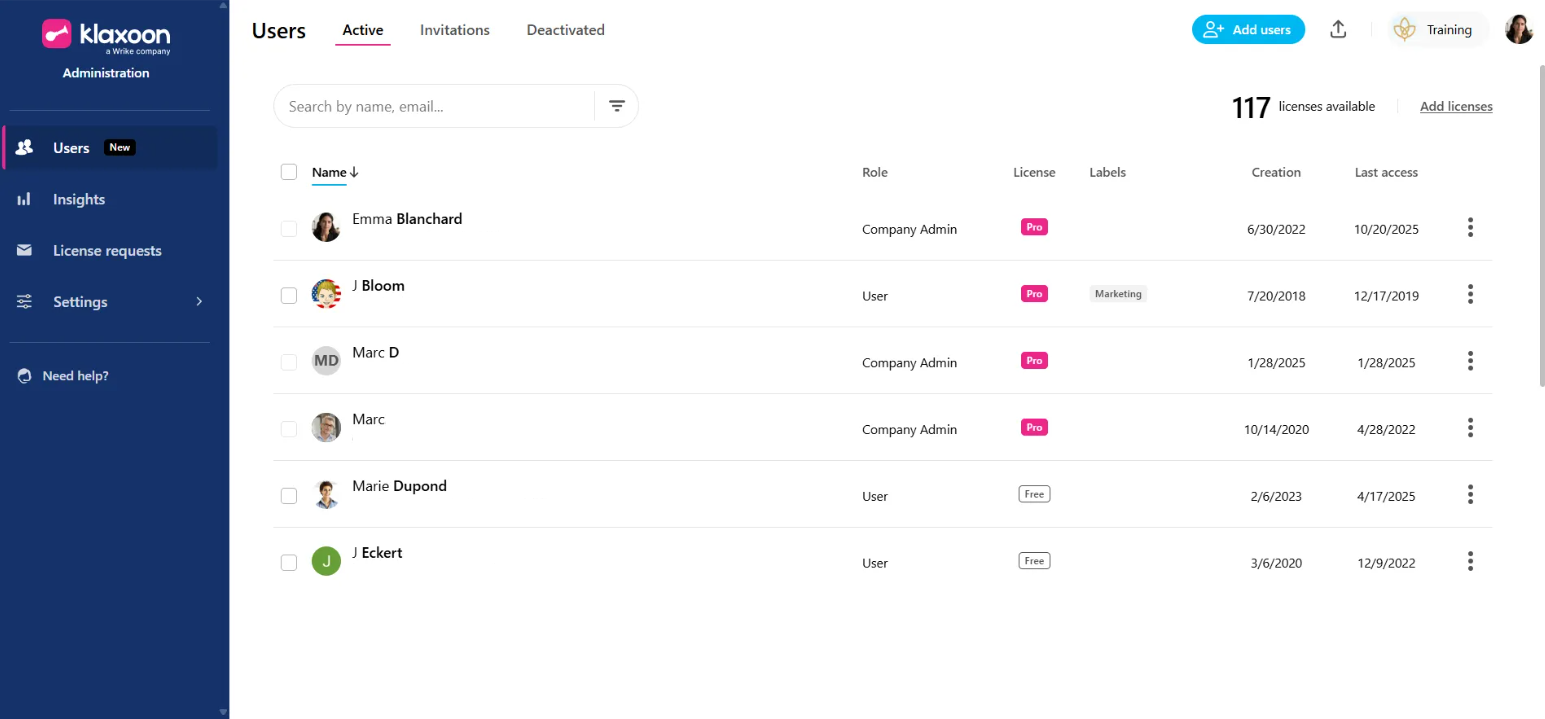This screenshot has width=1545, height=719.
Task: Select the checkbox for J Bloom
Action: pos(289,295)
